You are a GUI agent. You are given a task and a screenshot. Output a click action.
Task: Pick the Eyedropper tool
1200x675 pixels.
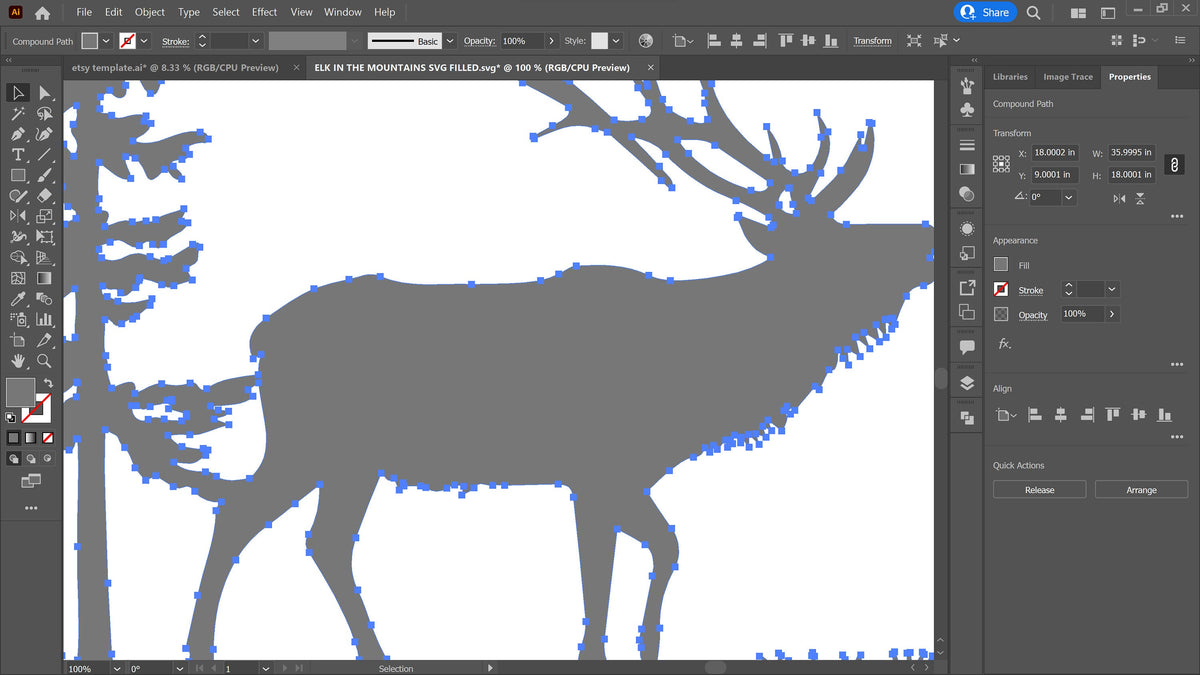[18, 299]
